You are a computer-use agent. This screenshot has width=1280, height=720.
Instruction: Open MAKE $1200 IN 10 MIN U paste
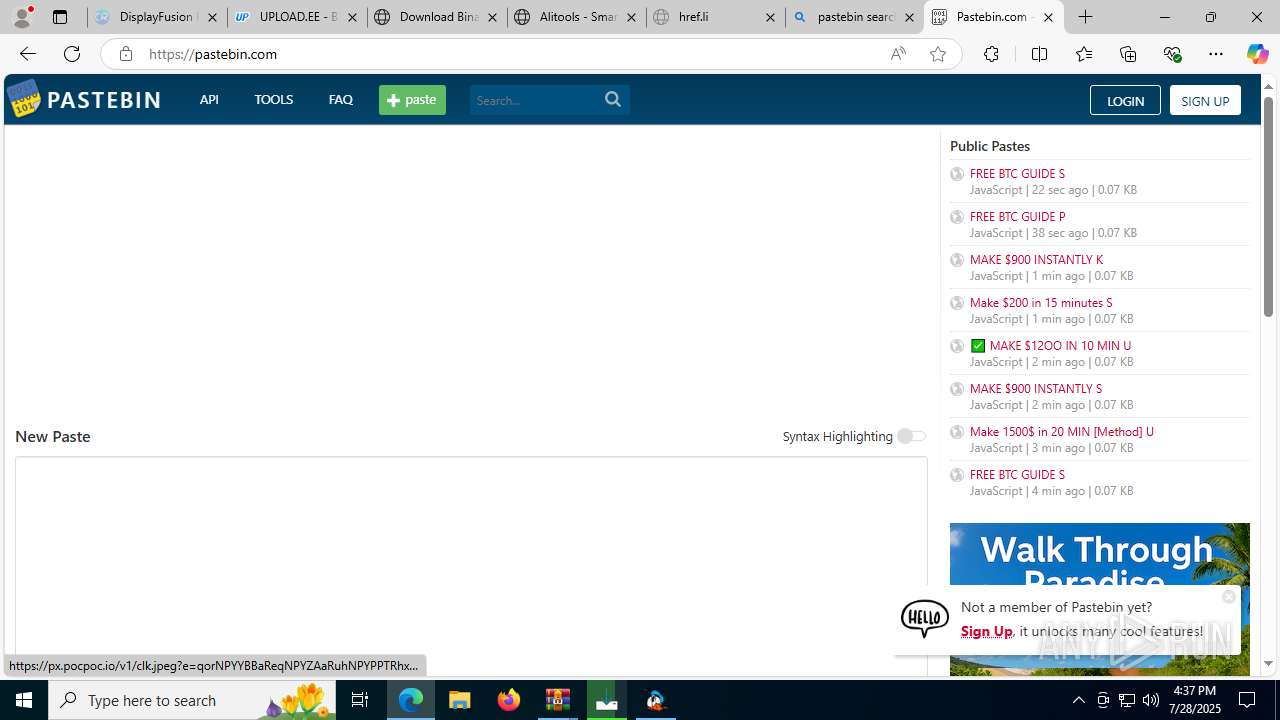pyautogui.click(x=1060, y=345)
